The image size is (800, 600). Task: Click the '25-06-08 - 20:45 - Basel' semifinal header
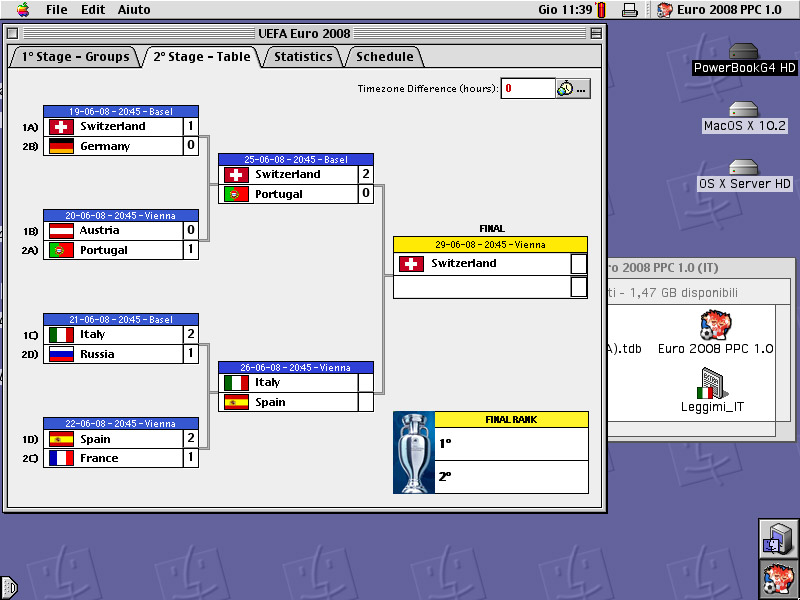point(296,160)
